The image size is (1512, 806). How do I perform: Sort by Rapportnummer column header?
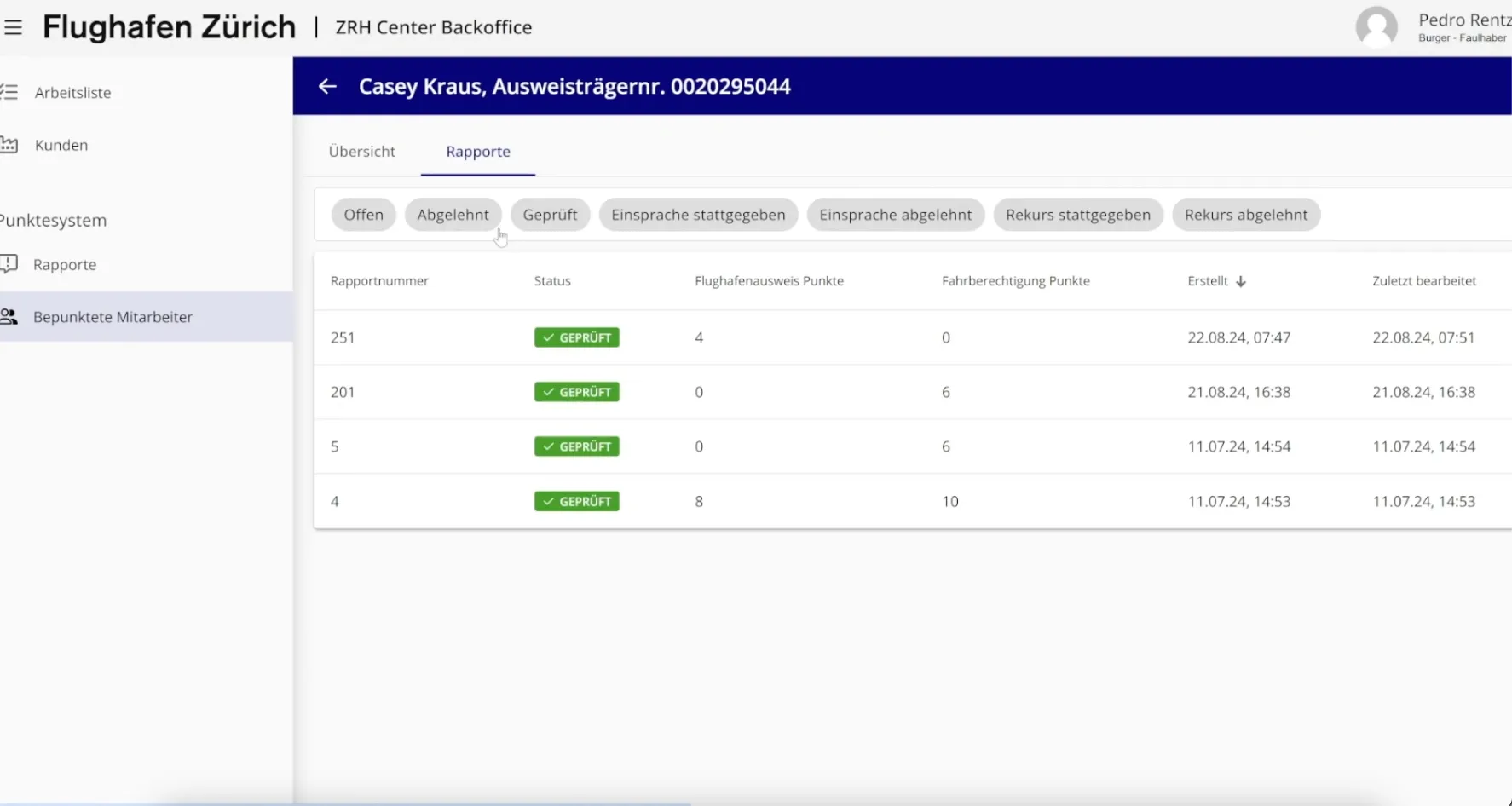coord(379,281)
